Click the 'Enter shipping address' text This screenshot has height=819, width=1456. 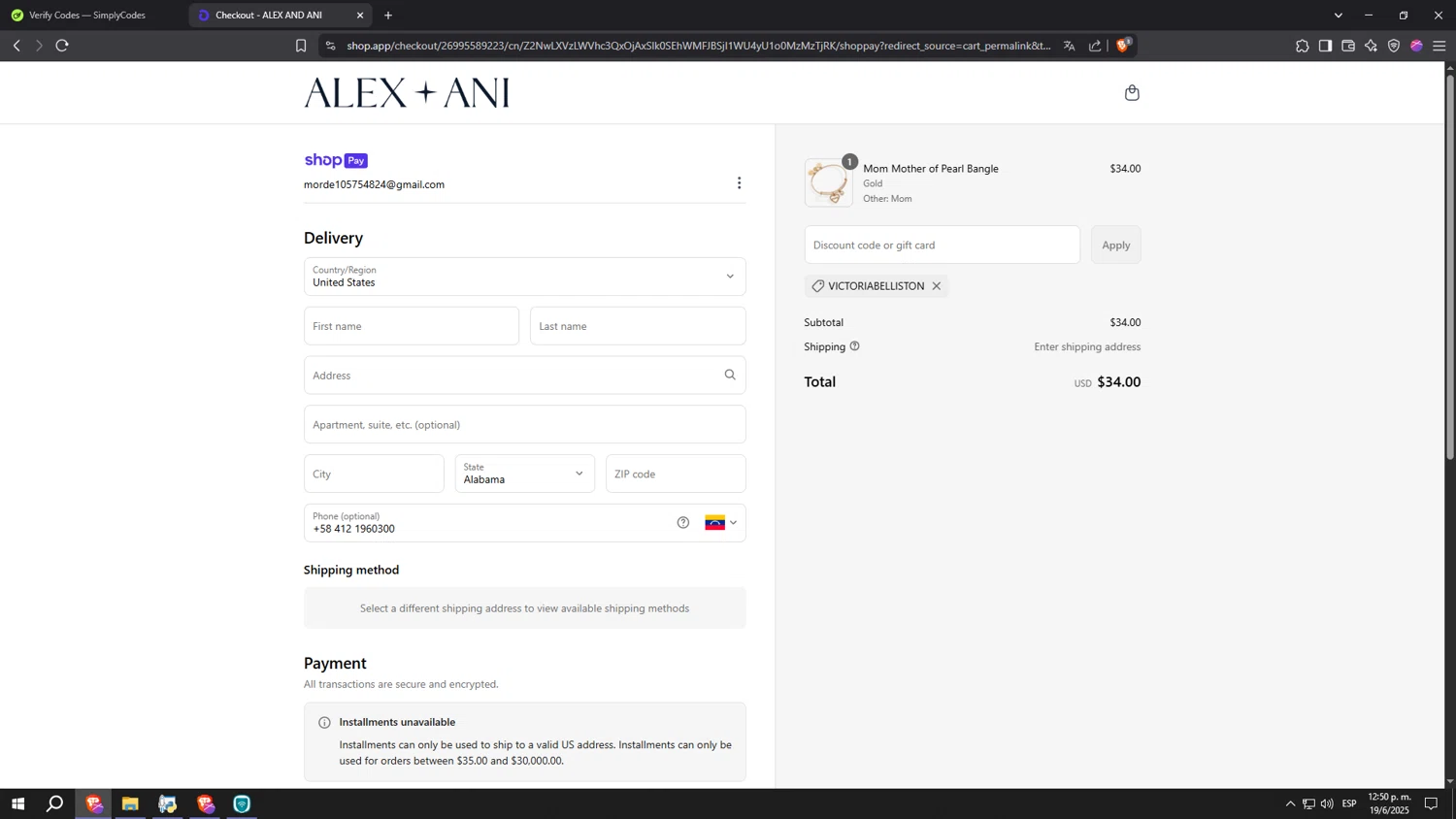click(1087, 346)
